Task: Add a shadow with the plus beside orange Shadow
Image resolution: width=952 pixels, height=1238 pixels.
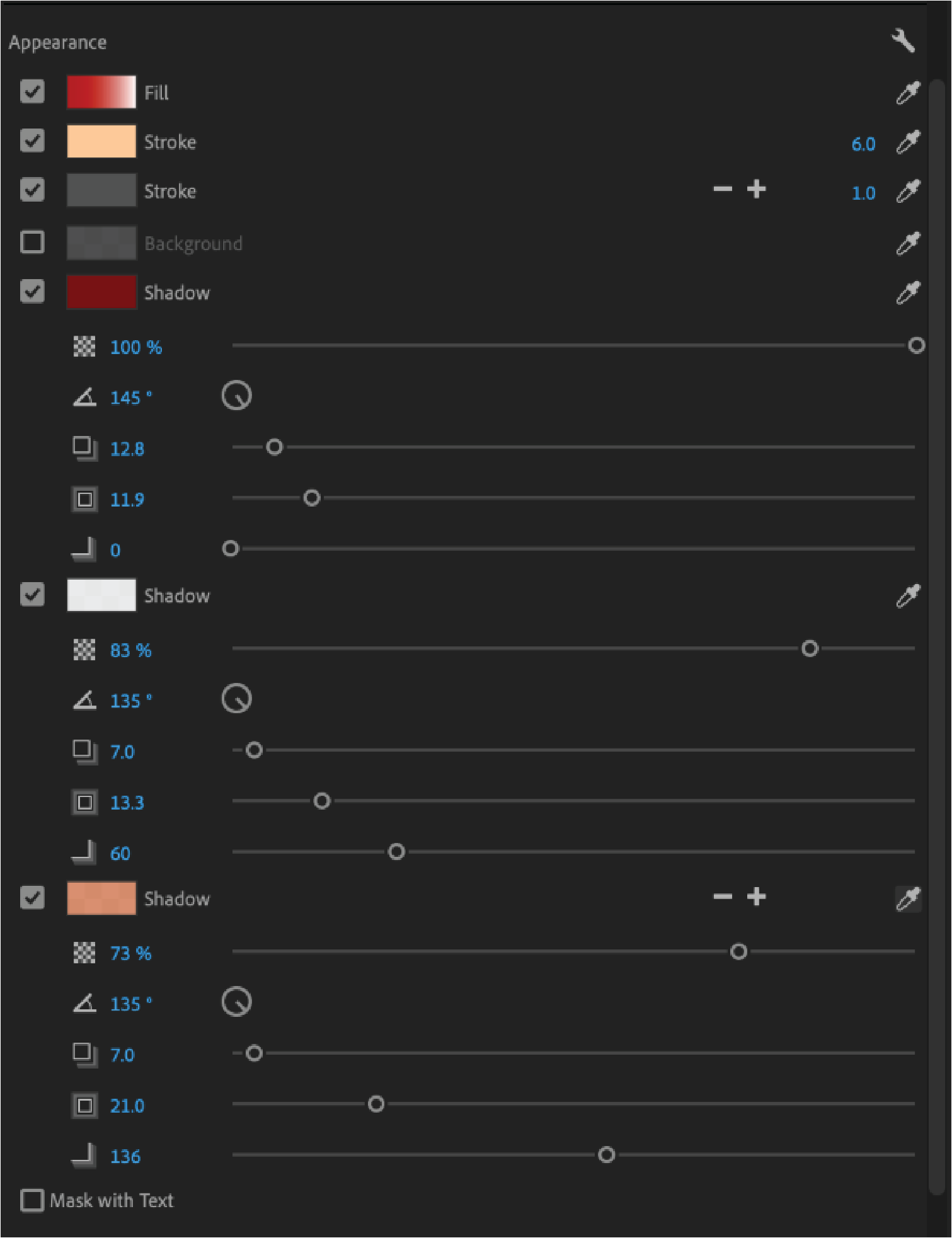Action: click(x=756, y=897)
